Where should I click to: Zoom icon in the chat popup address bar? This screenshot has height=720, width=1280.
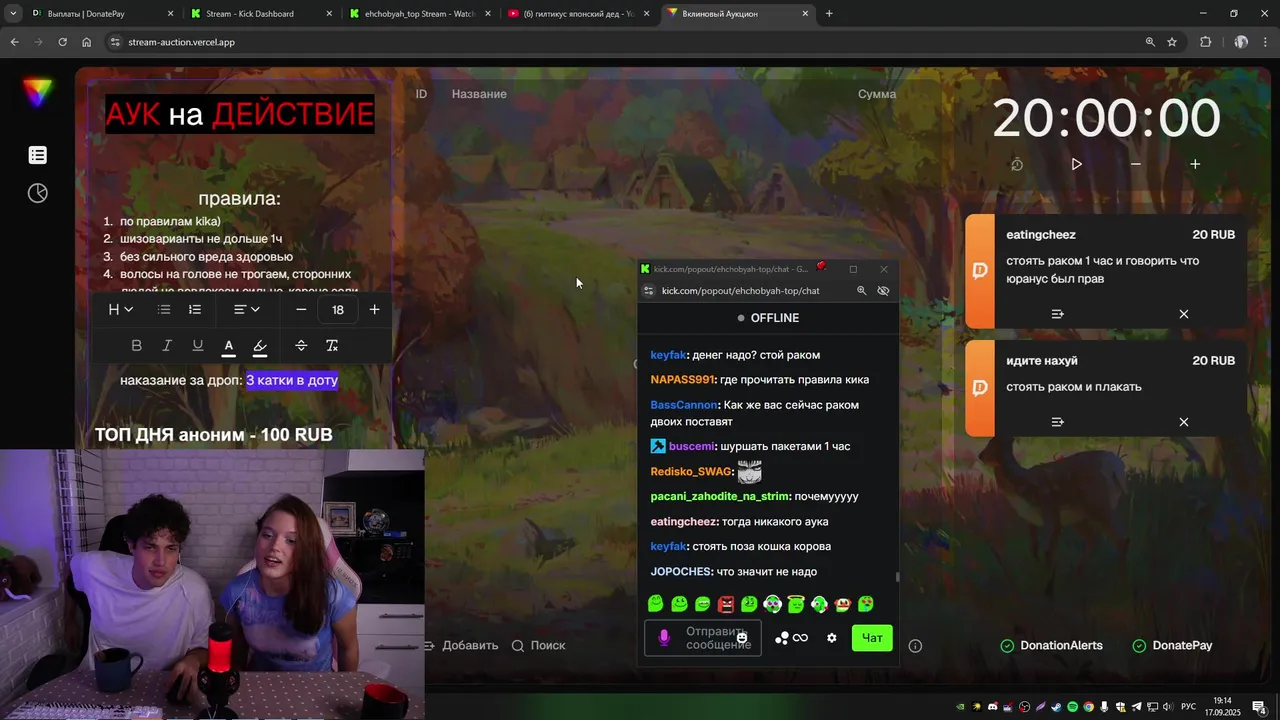[861, 291]
